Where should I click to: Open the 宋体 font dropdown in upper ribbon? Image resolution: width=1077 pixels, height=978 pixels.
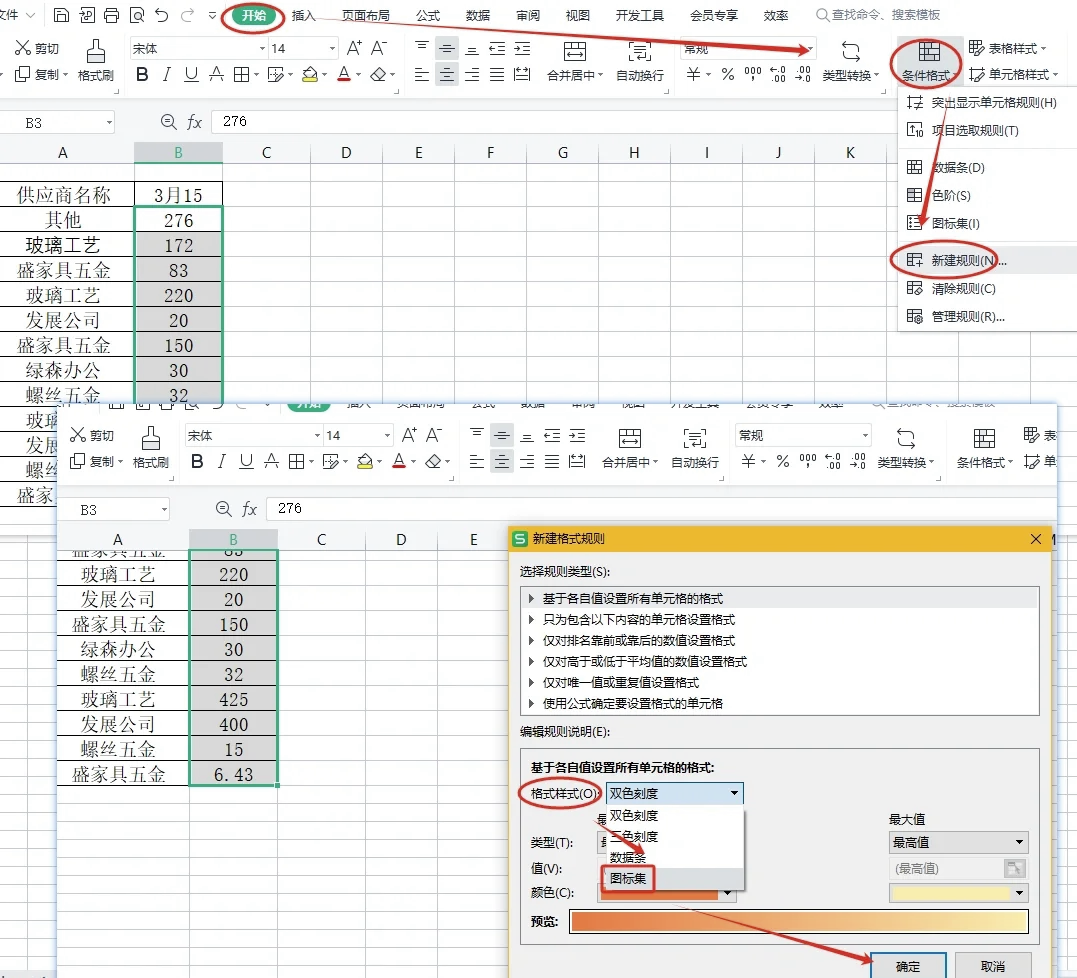point(262,48)
